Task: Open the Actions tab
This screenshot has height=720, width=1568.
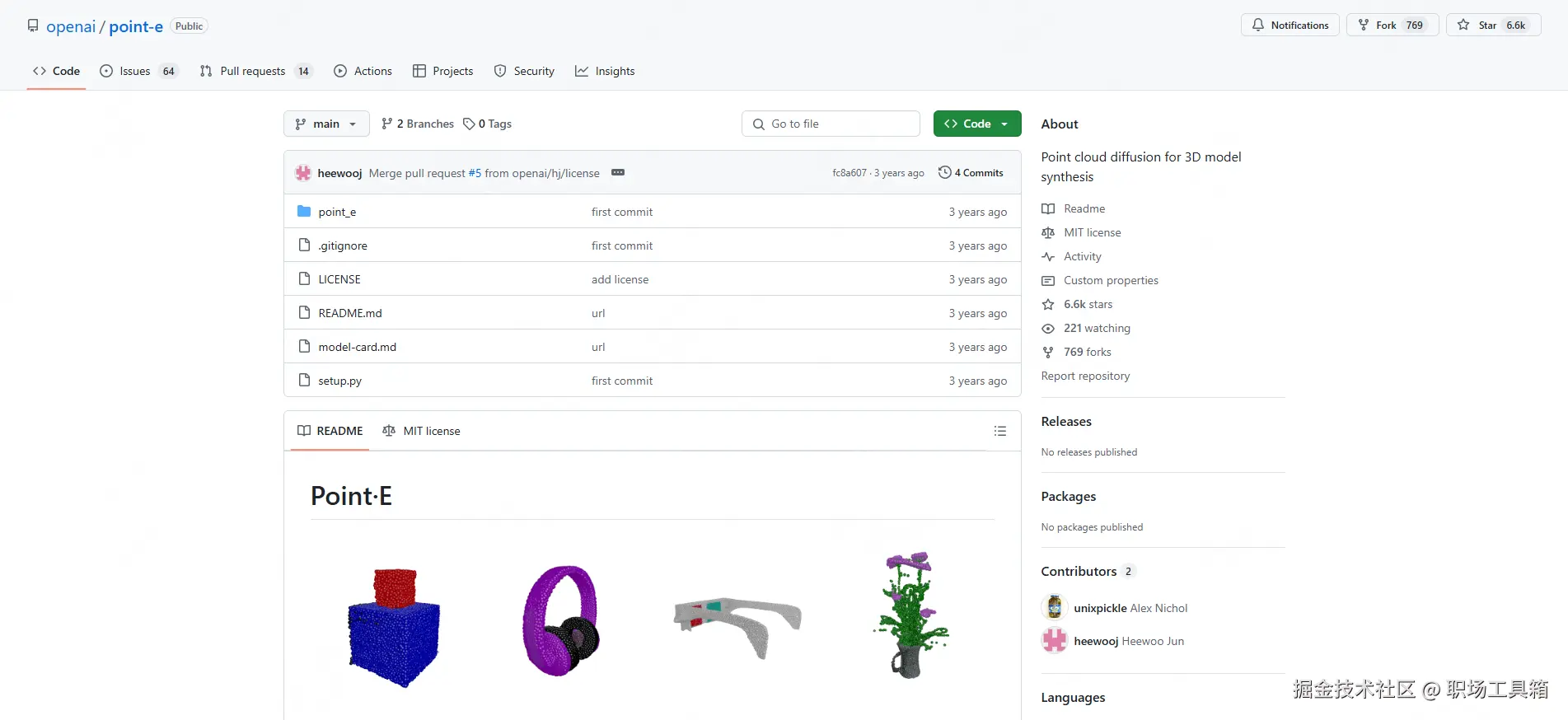Action: click(x=363, y=71)
